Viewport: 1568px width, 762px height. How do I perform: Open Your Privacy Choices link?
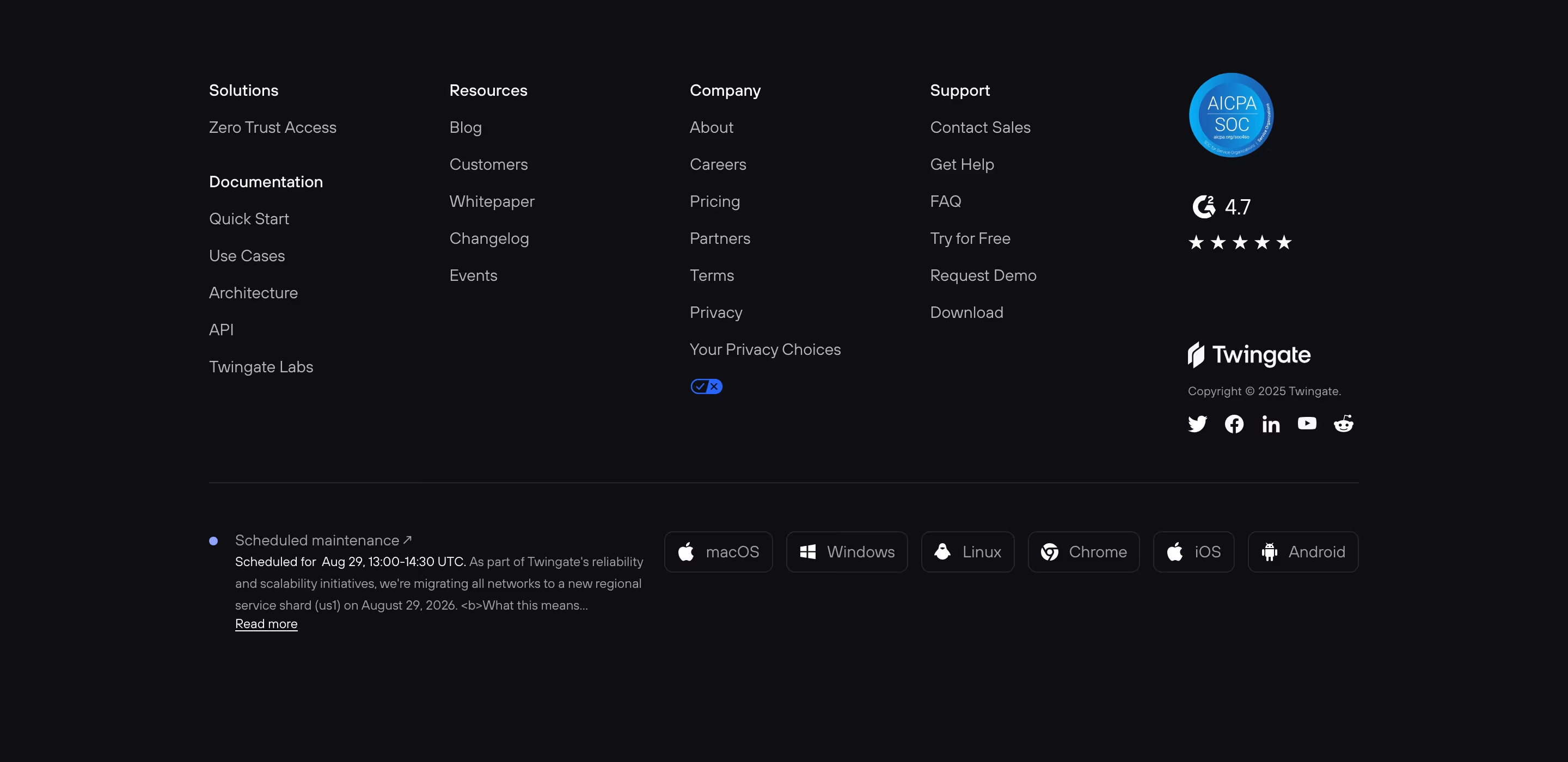pos(765,349)
